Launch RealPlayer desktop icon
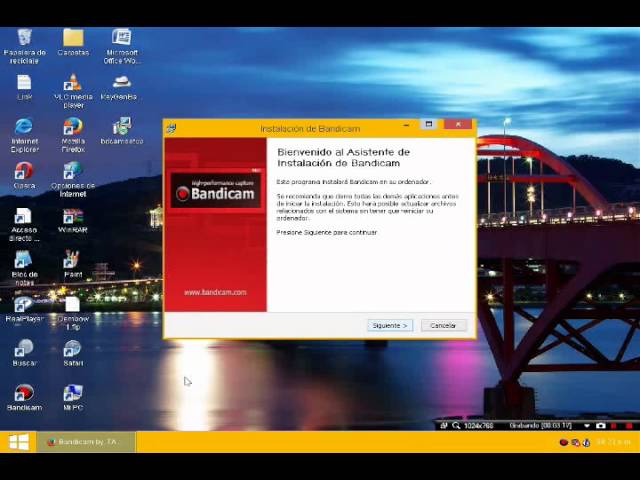This screenshot has height=480, width=640. tap(24, 309)
